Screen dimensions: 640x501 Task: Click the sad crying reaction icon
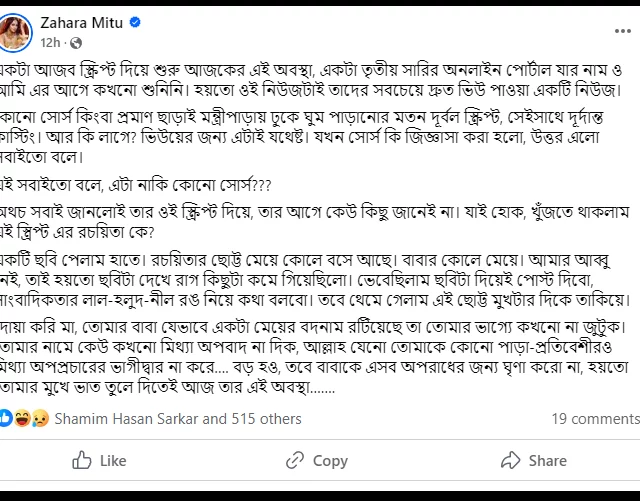pos(40,418)
